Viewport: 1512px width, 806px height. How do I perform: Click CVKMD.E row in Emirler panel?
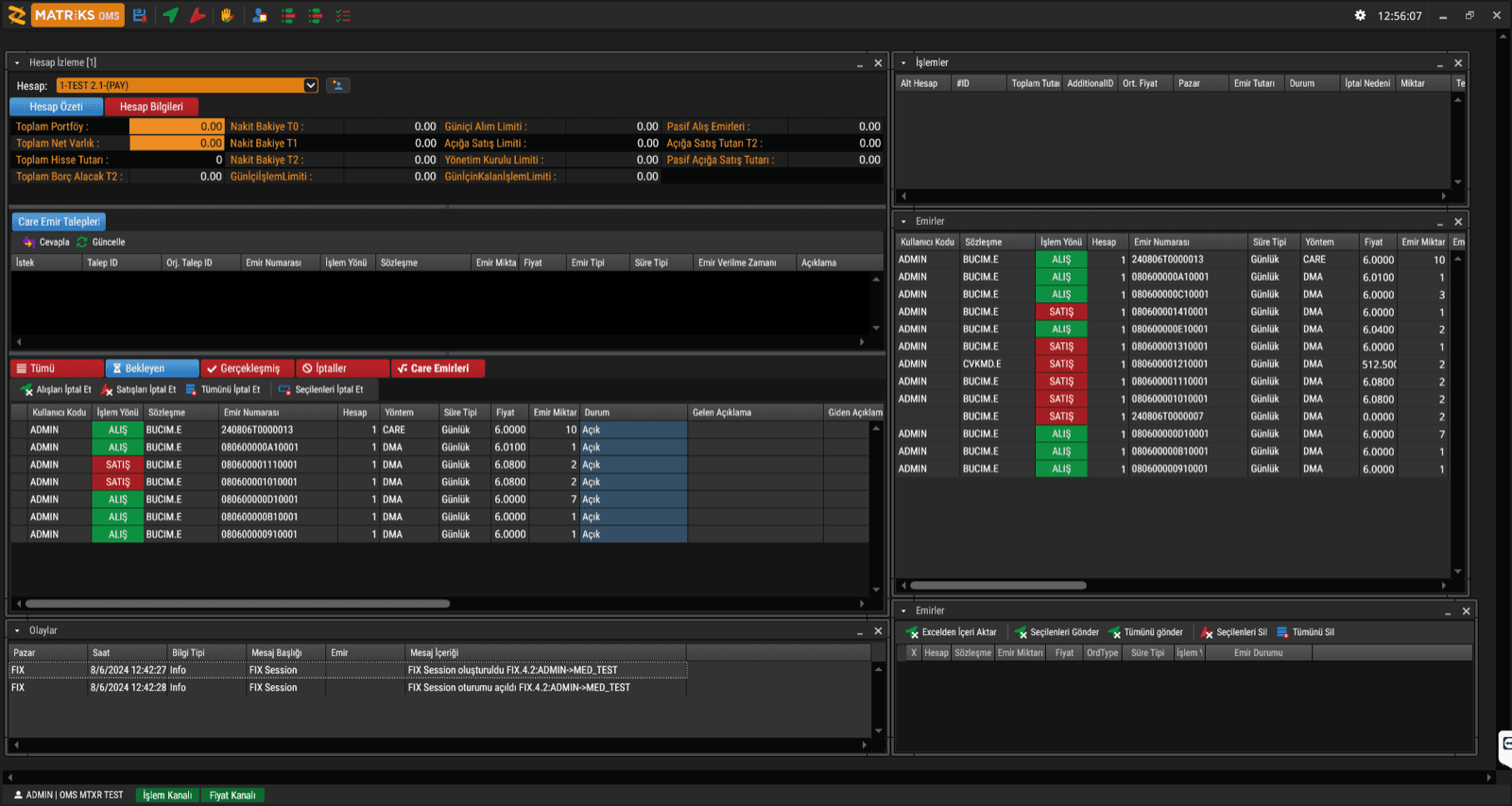coord(1172,364)
